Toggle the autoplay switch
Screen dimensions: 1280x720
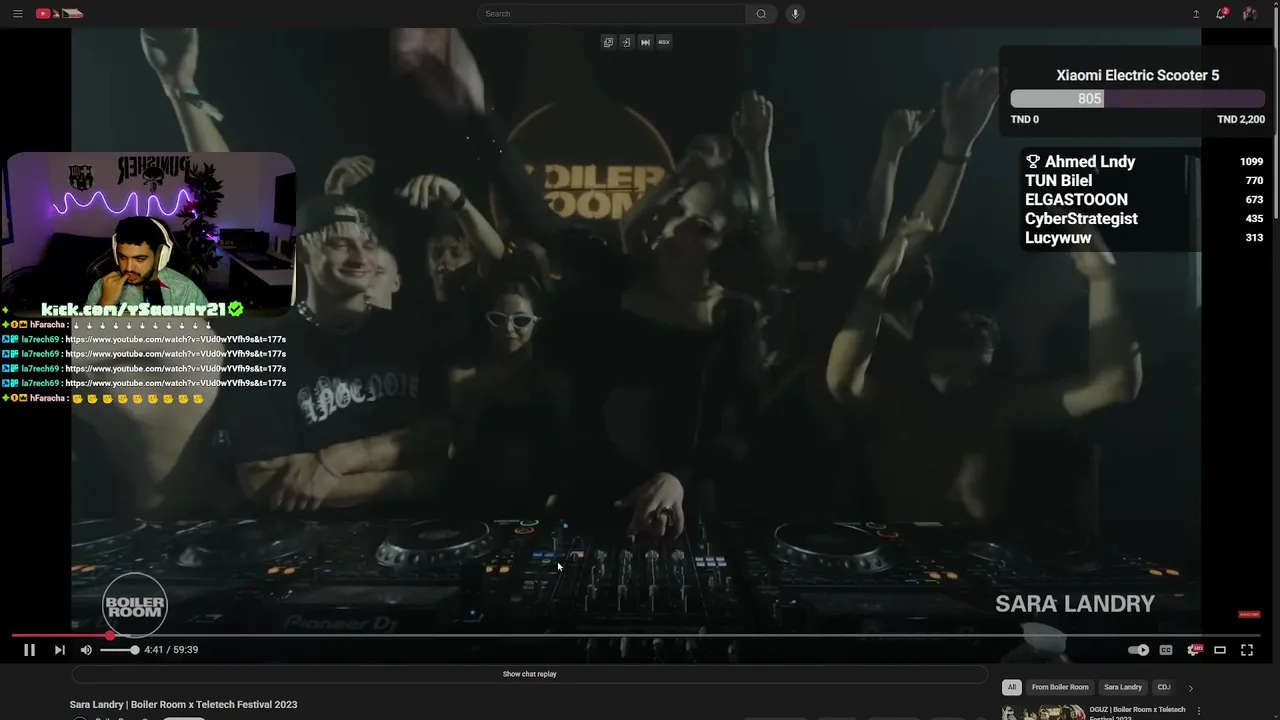coord(1139,650)
